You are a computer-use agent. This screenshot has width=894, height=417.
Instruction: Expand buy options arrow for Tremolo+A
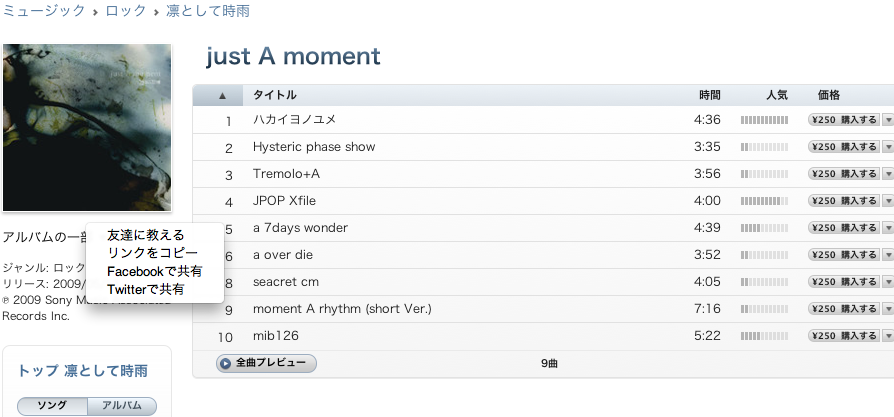[888, 174]
